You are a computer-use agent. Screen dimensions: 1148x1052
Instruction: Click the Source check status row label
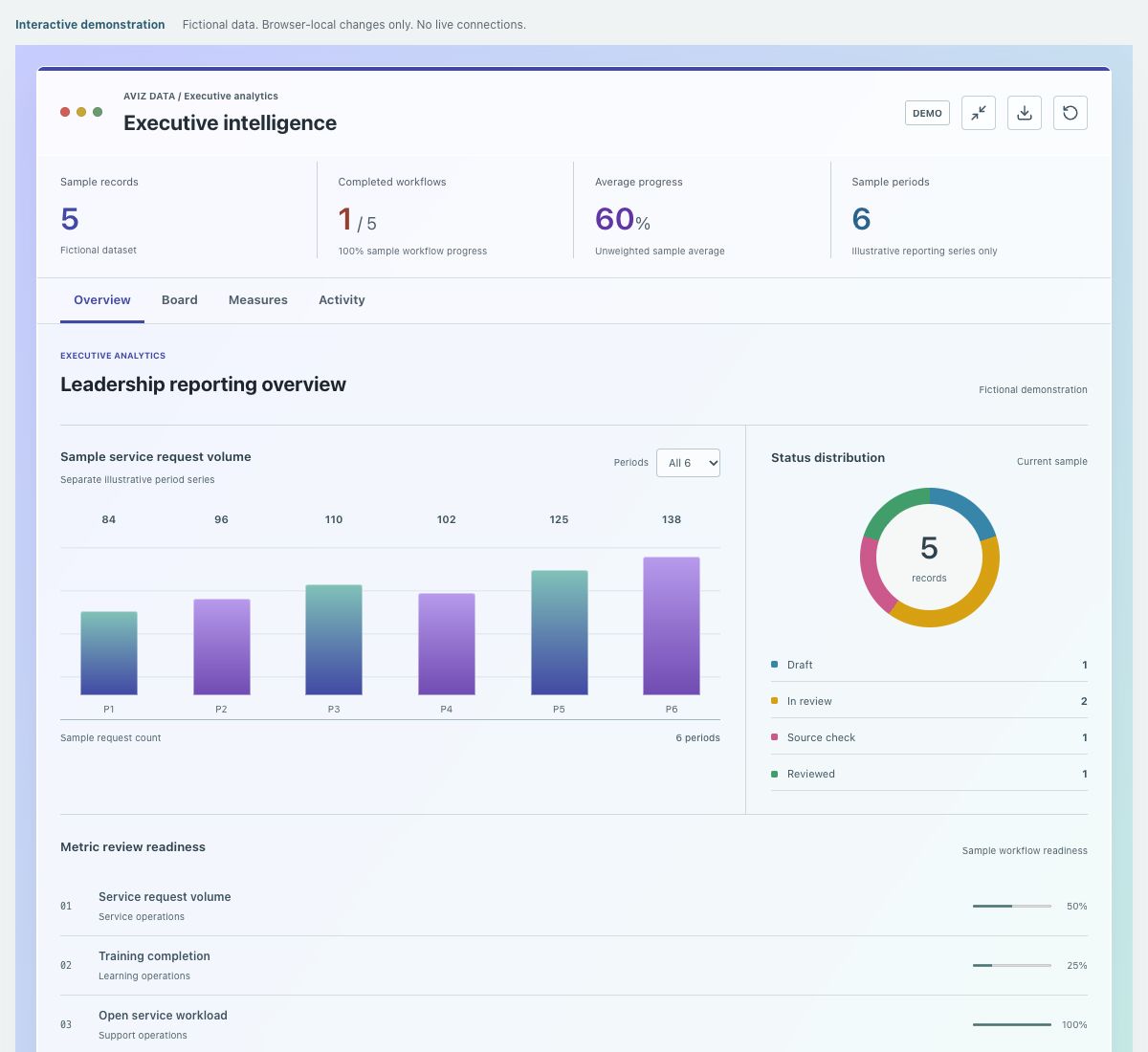(821, 737)
